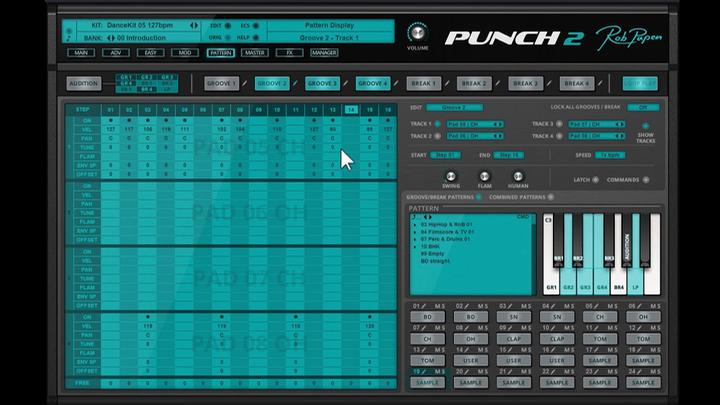The image size is (720, 405).
Task: Click the edit pencil next to Break 4
Action: point(600,84)
